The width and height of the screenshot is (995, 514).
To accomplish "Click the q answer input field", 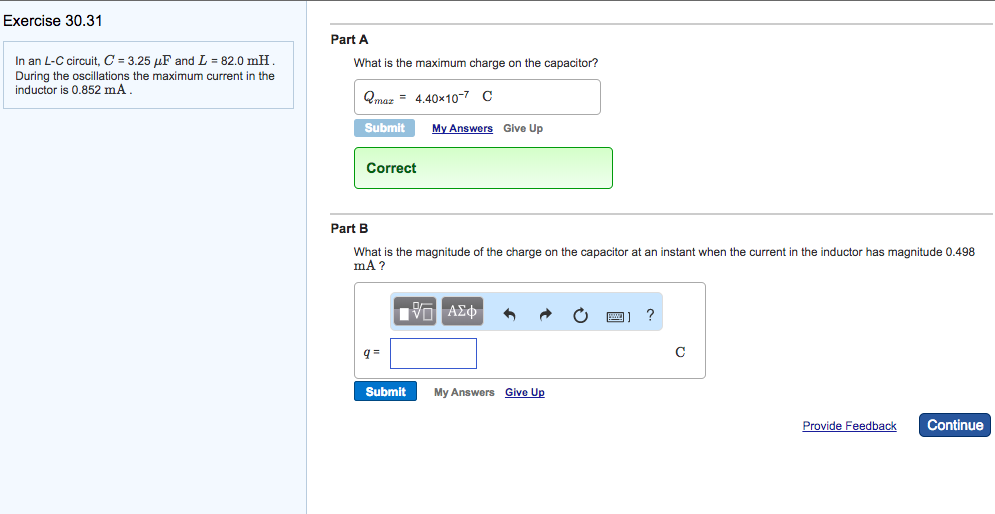I will click(x=433, y=353).
